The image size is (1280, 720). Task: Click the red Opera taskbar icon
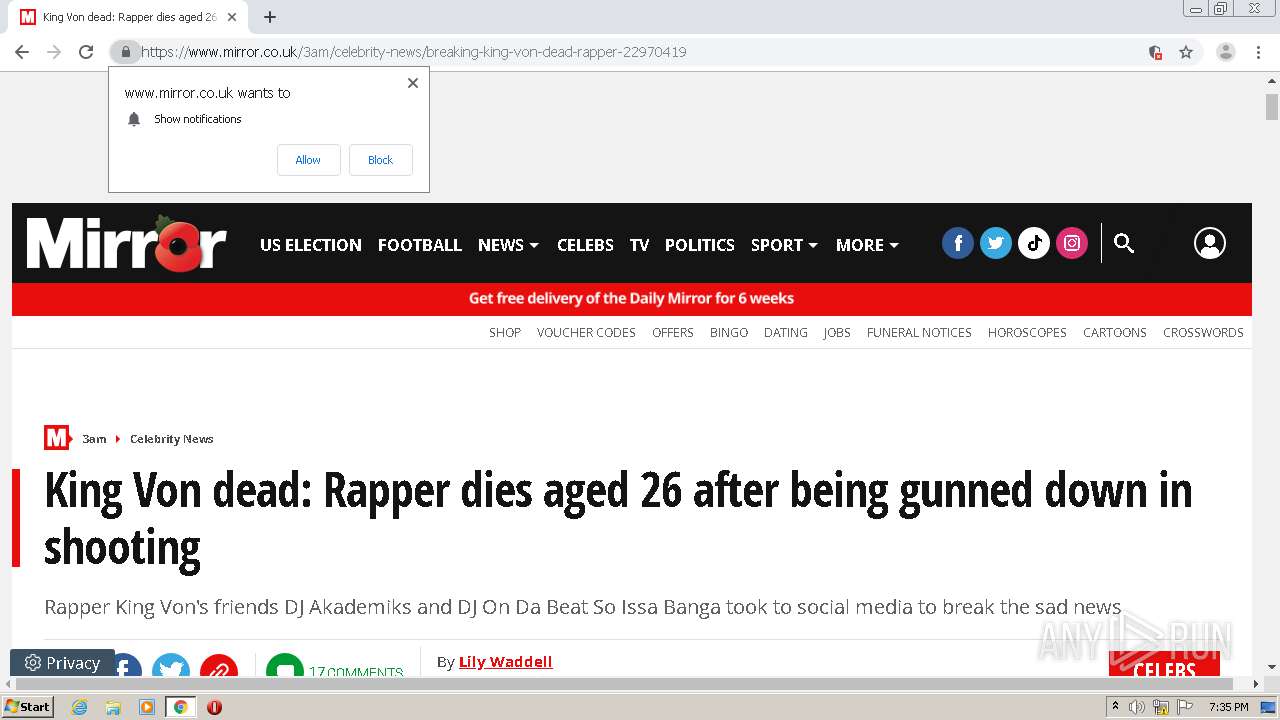click(214, 707)
